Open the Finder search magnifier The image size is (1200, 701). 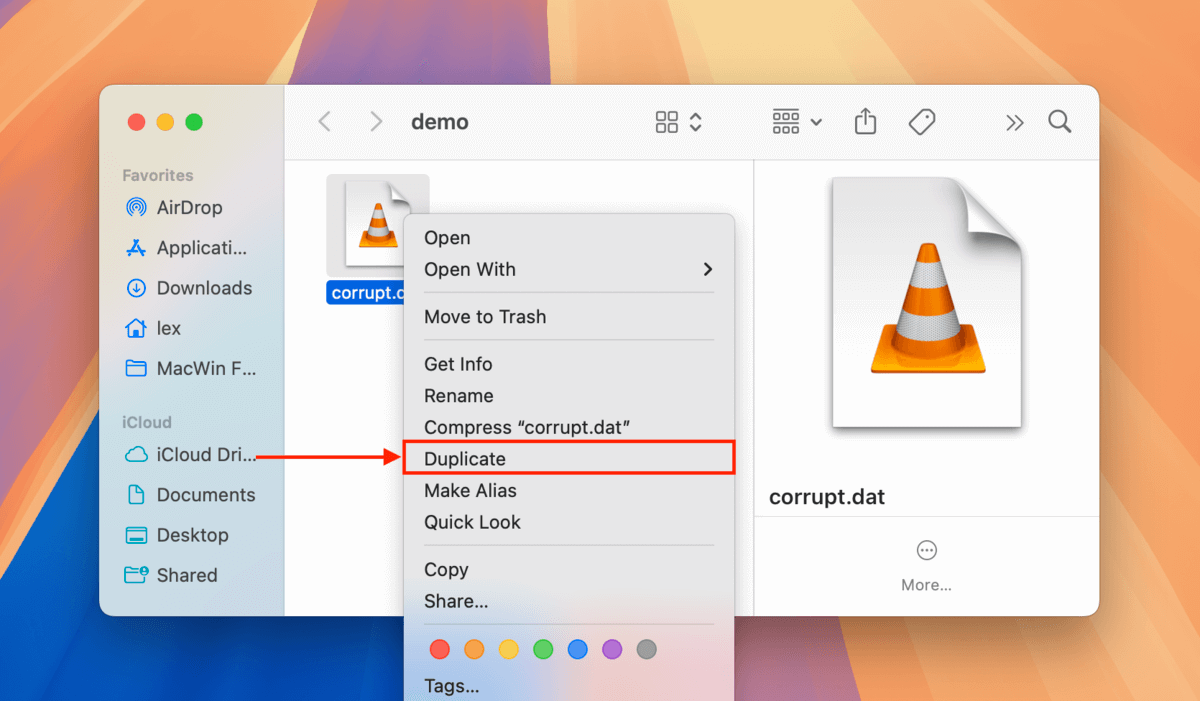(x=1060, y=122)
